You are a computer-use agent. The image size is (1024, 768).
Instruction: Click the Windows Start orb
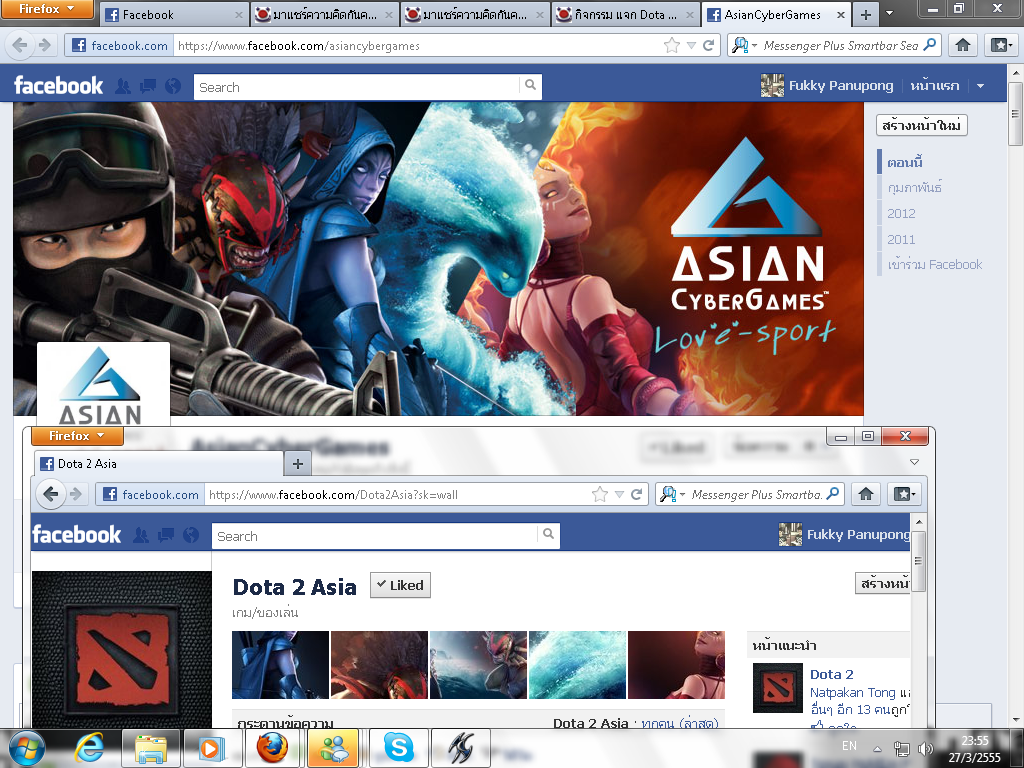pos(26,748)
